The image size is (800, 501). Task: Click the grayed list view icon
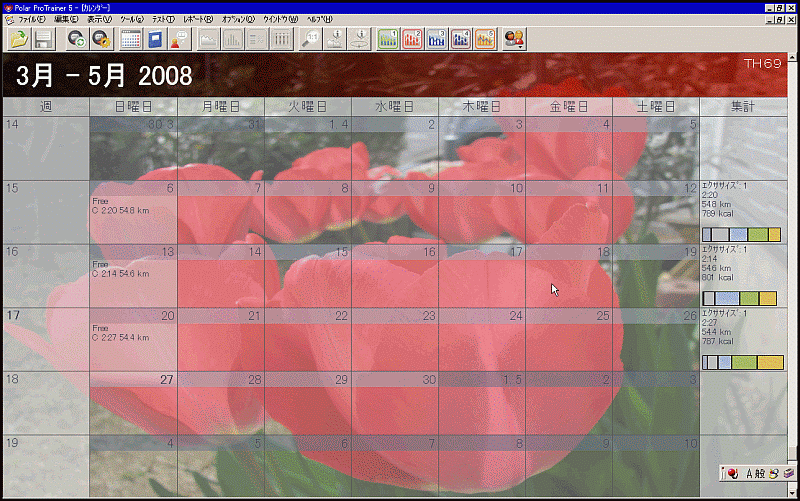click(x=257, y=39)
